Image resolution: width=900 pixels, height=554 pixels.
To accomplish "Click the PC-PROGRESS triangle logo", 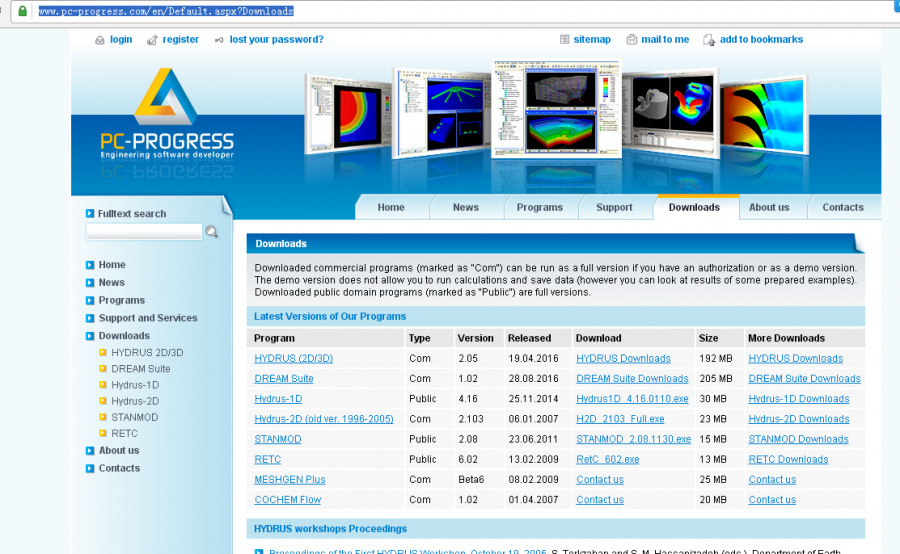I will (165, 96).
